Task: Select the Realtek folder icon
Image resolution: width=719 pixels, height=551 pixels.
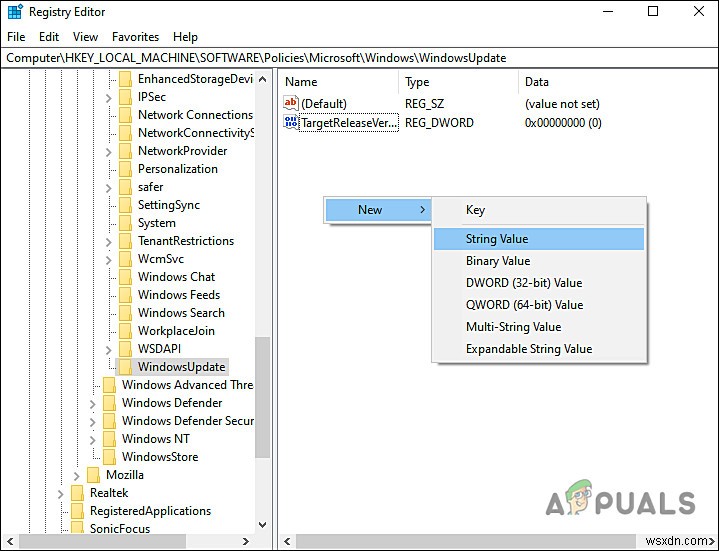Action: tap(77, 493)
